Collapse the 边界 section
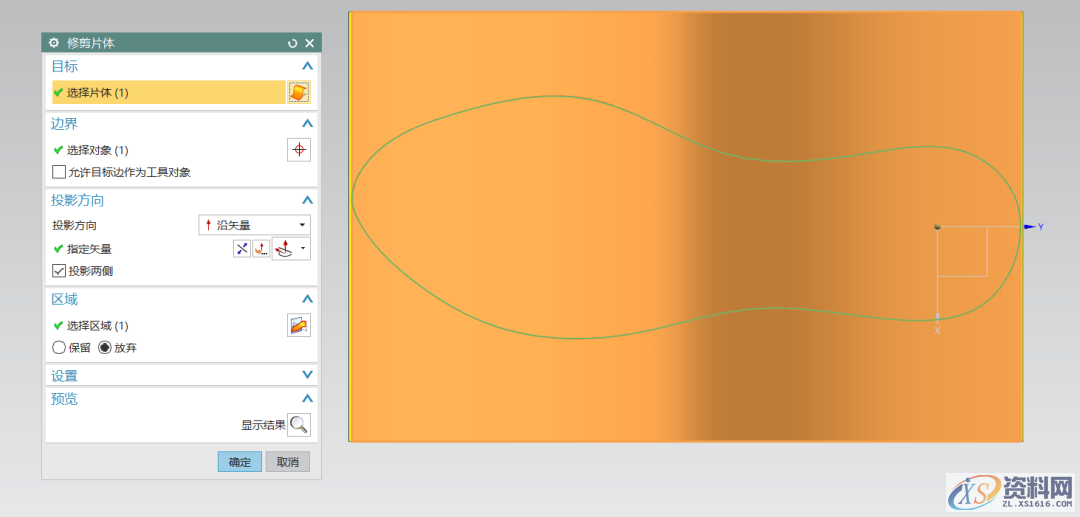 pyautogui.click(x=307, y=123)
